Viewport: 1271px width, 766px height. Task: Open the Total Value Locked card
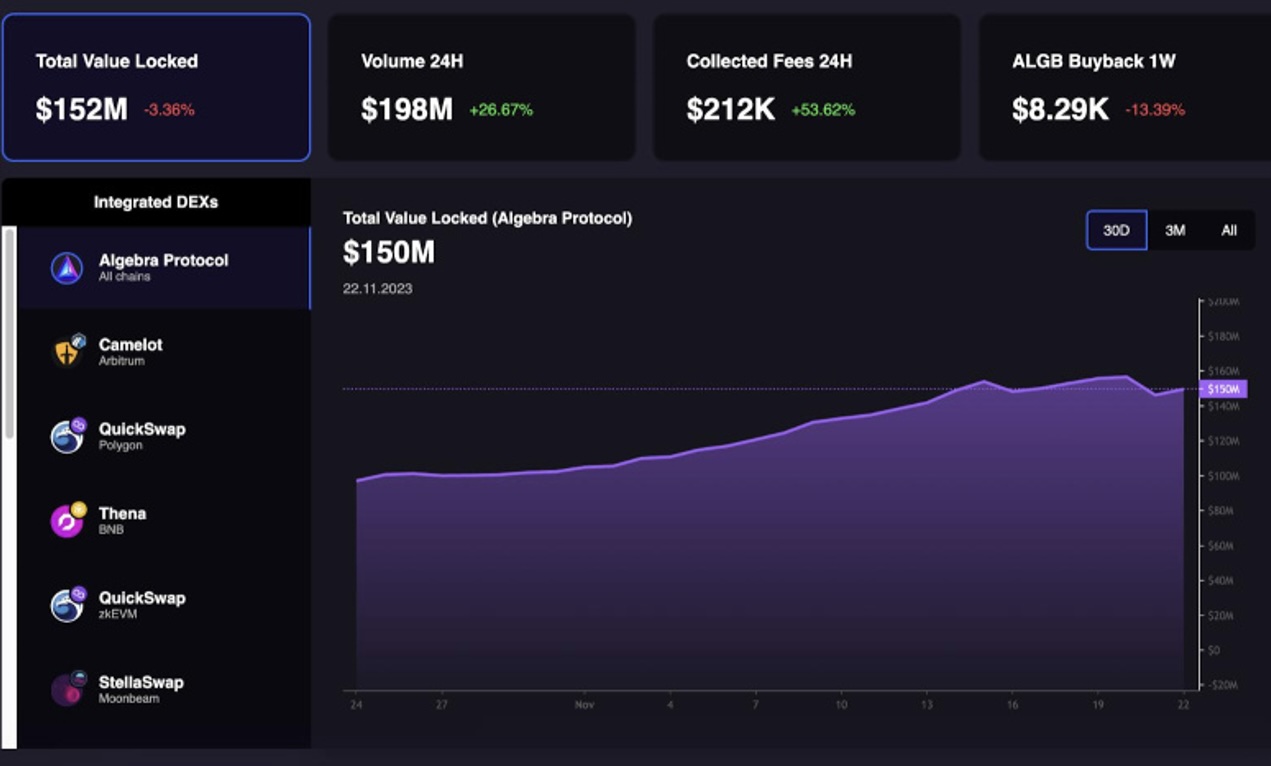tap(156, 87)
